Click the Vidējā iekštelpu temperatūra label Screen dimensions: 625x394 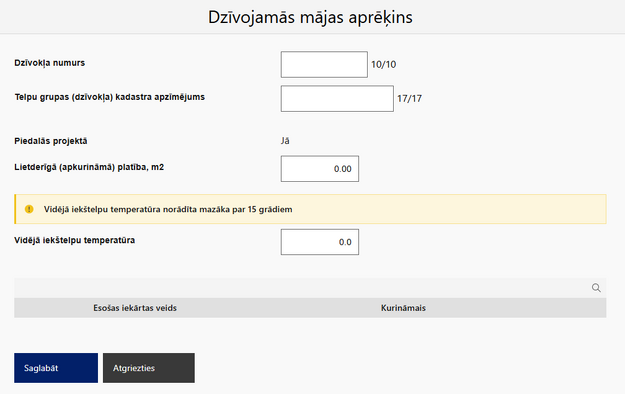click(75, 240)
